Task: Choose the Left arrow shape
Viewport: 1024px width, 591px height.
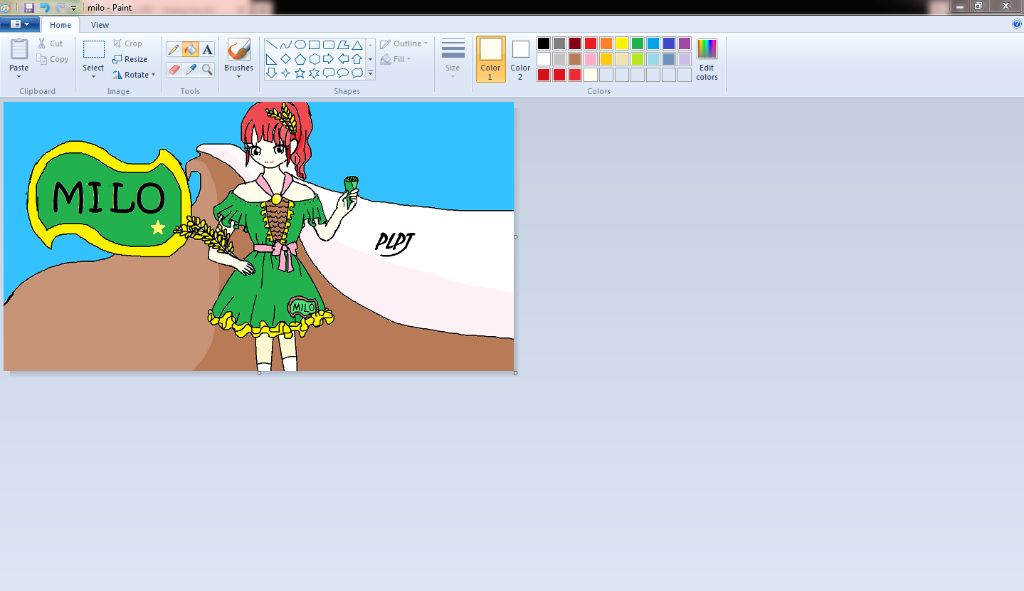Action: click(x=343, y=59)
